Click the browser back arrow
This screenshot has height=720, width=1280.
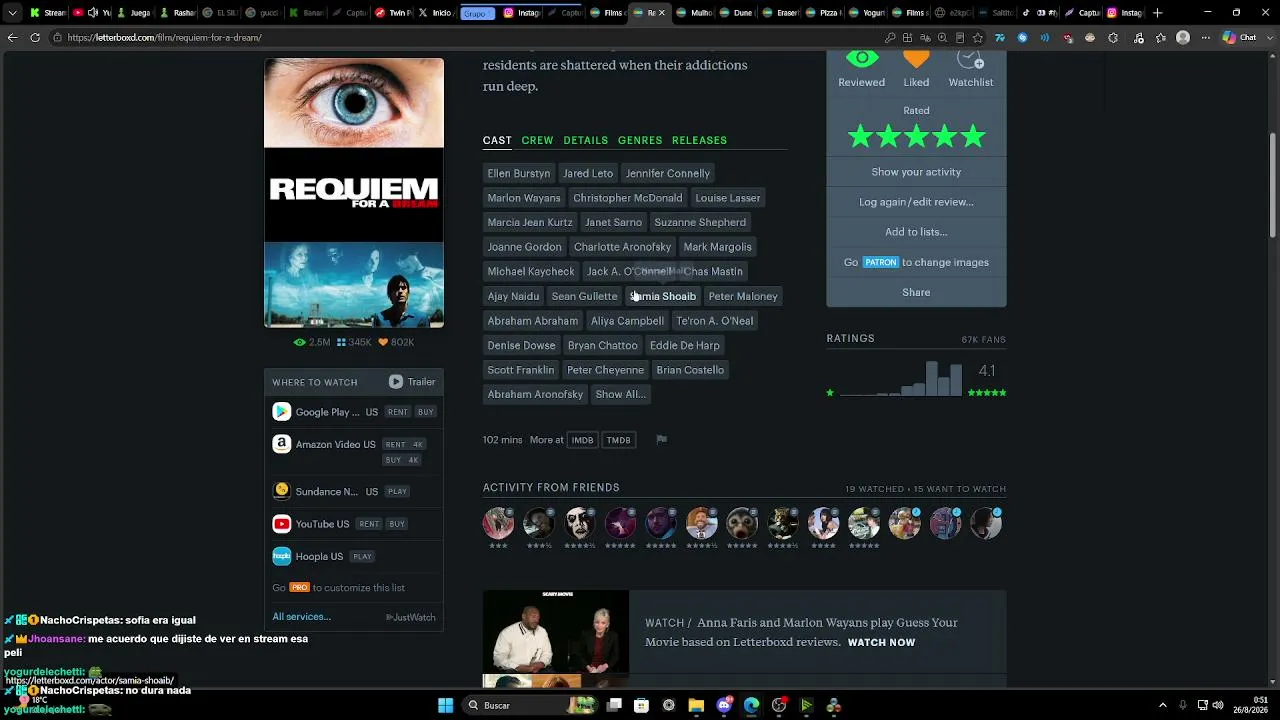click(x=12, y=37)
